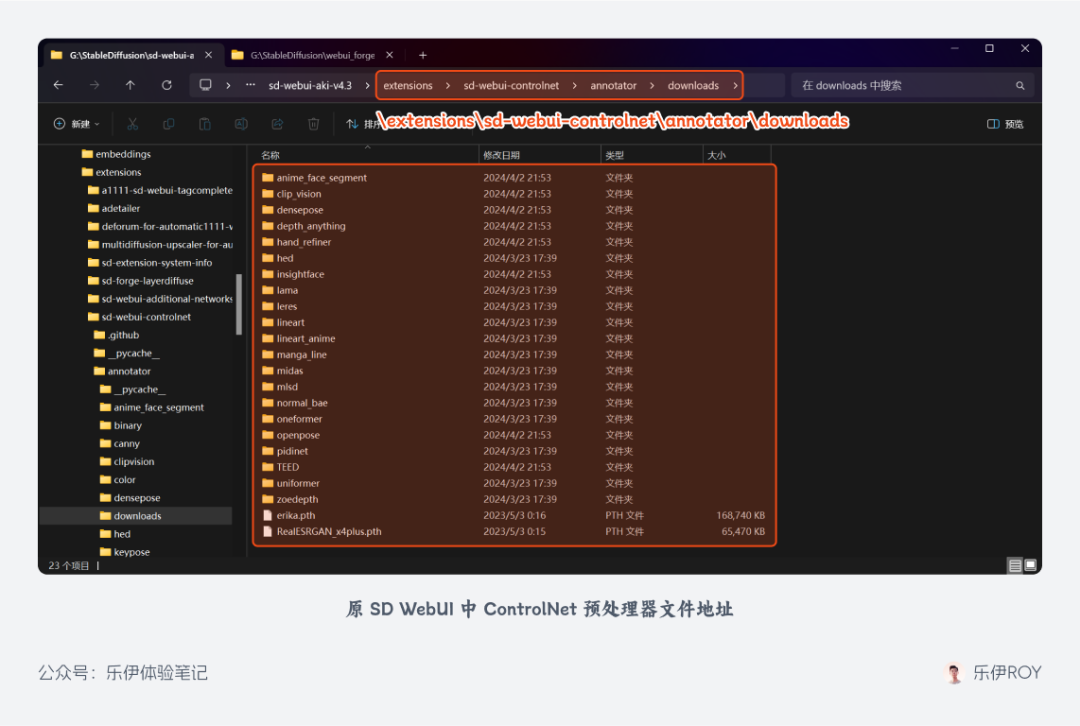
Task: Switch to the webui_forge tab
Action: point(313,55)
